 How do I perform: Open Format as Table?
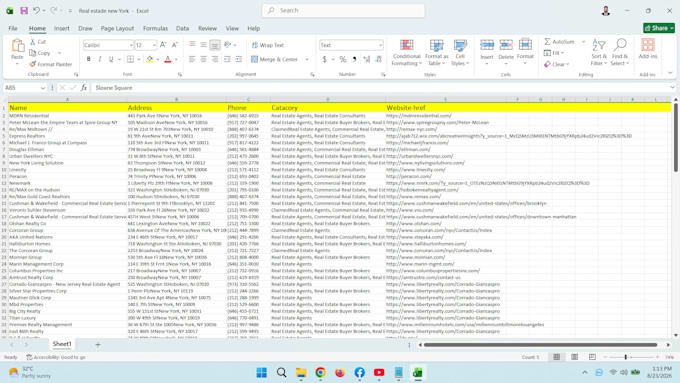point(437,52)
